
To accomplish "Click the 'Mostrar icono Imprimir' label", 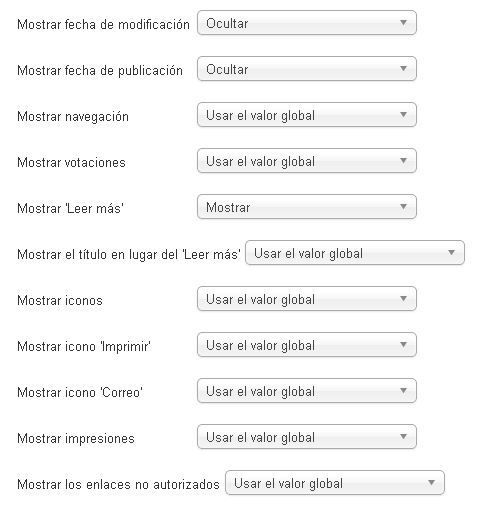I will point(84,347).
